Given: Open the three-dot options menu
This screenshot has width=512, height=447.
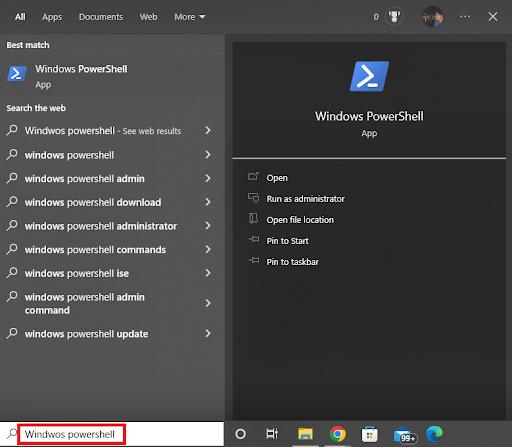Looking at the screenshot, I should click(x=465, y=16).
